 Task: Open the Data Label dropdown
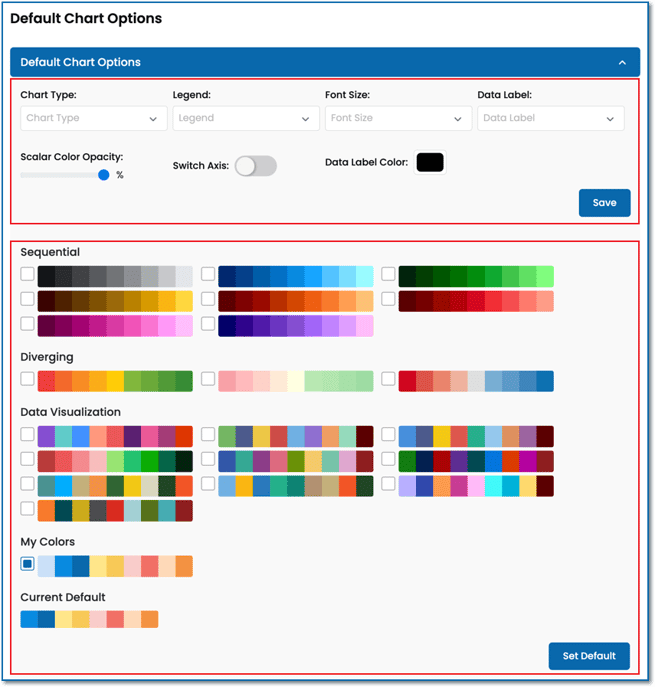coord(551,118)
